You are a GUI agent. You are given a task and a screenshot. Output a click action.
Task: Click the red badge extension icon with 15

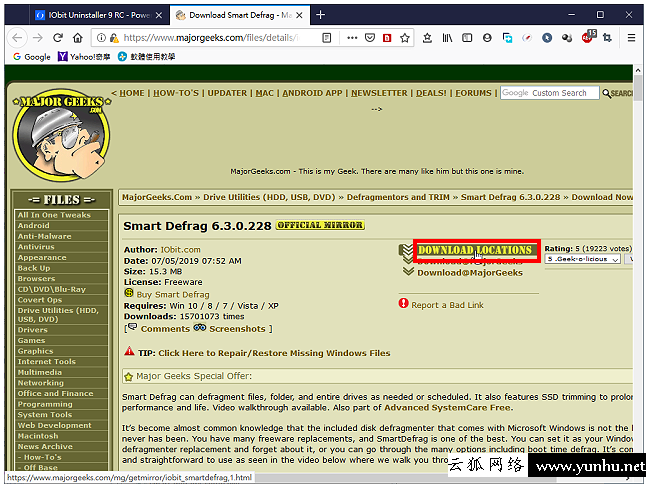(588, 37)
